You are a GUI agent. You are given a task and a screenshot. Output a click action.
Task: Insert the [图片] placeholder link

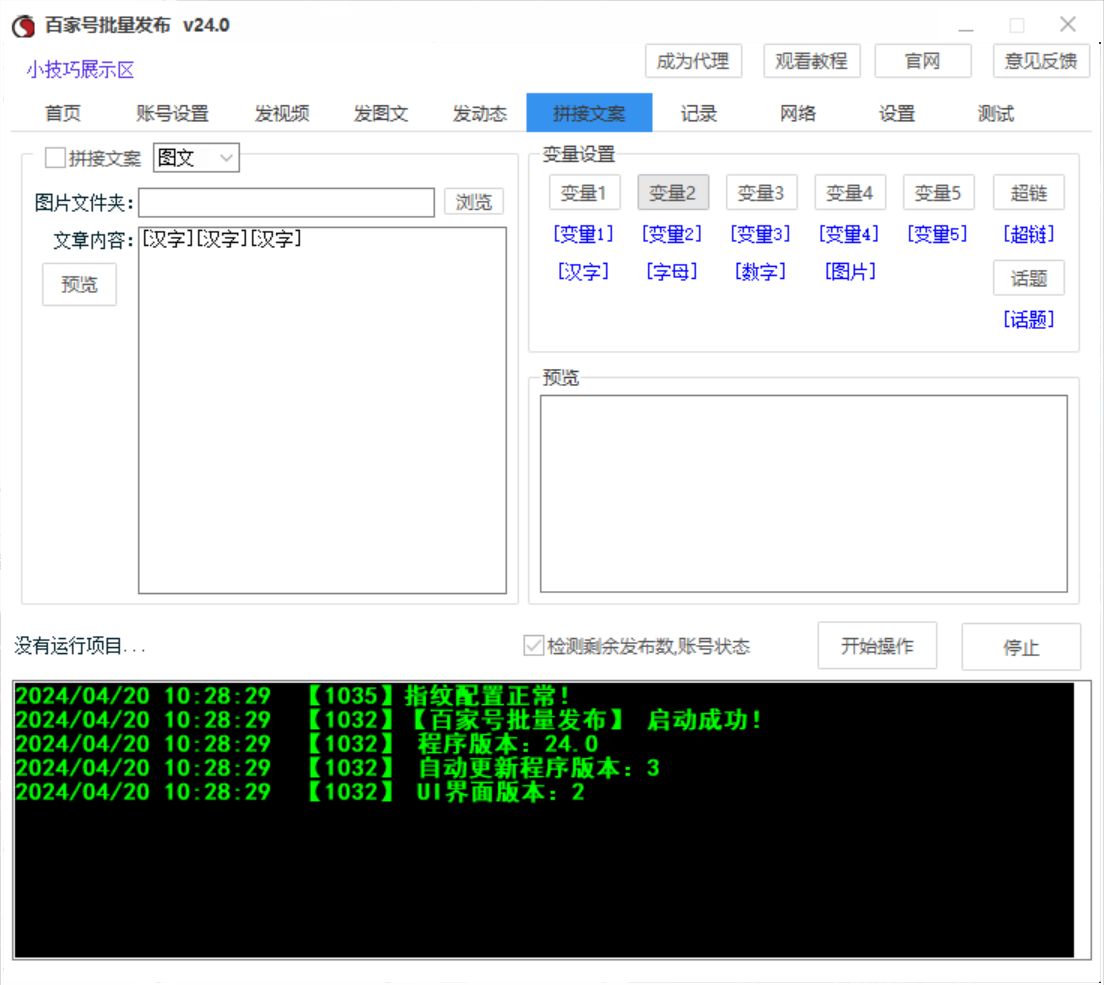pos(850,272)
